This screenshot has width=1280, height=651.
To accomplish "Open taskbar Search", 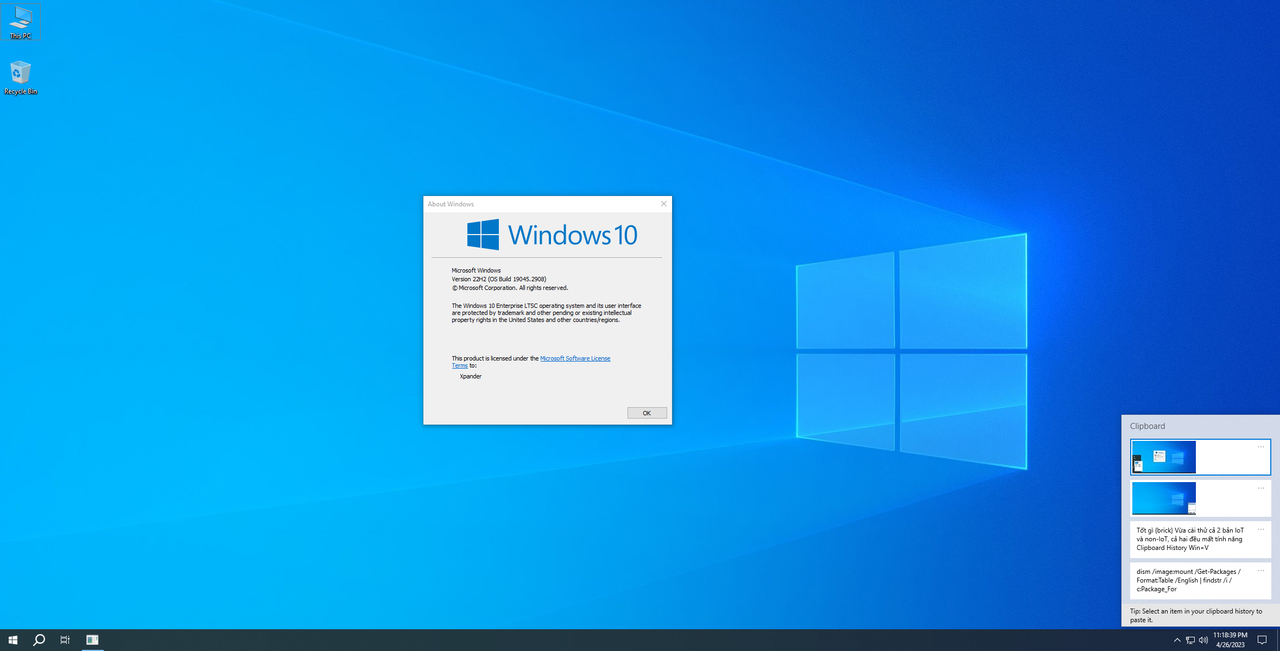I will (x=39, y=640).
